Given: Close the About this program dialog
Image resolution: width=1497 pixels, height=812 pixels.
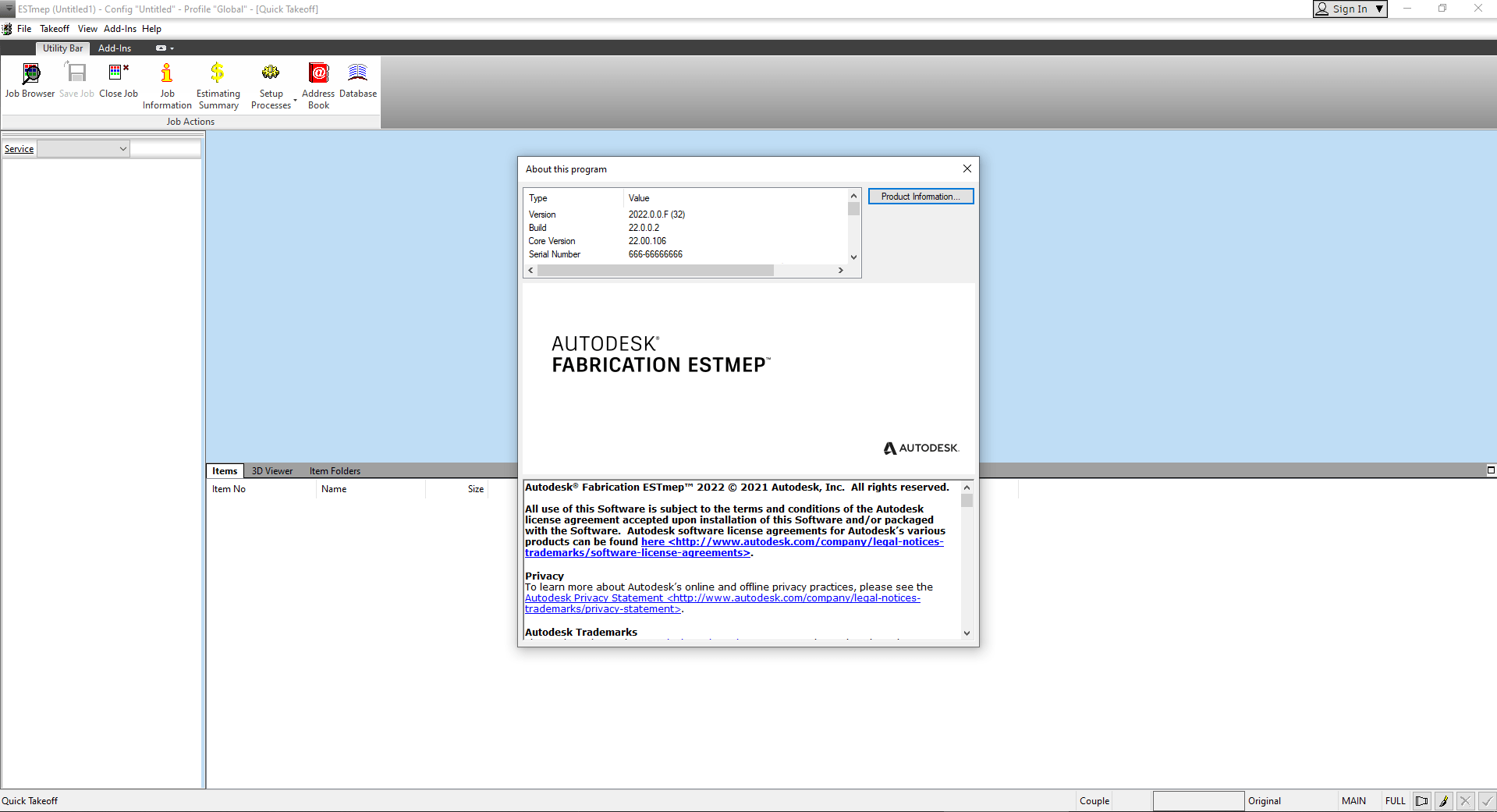Looking at the screenshot, I should coord(967,168).
